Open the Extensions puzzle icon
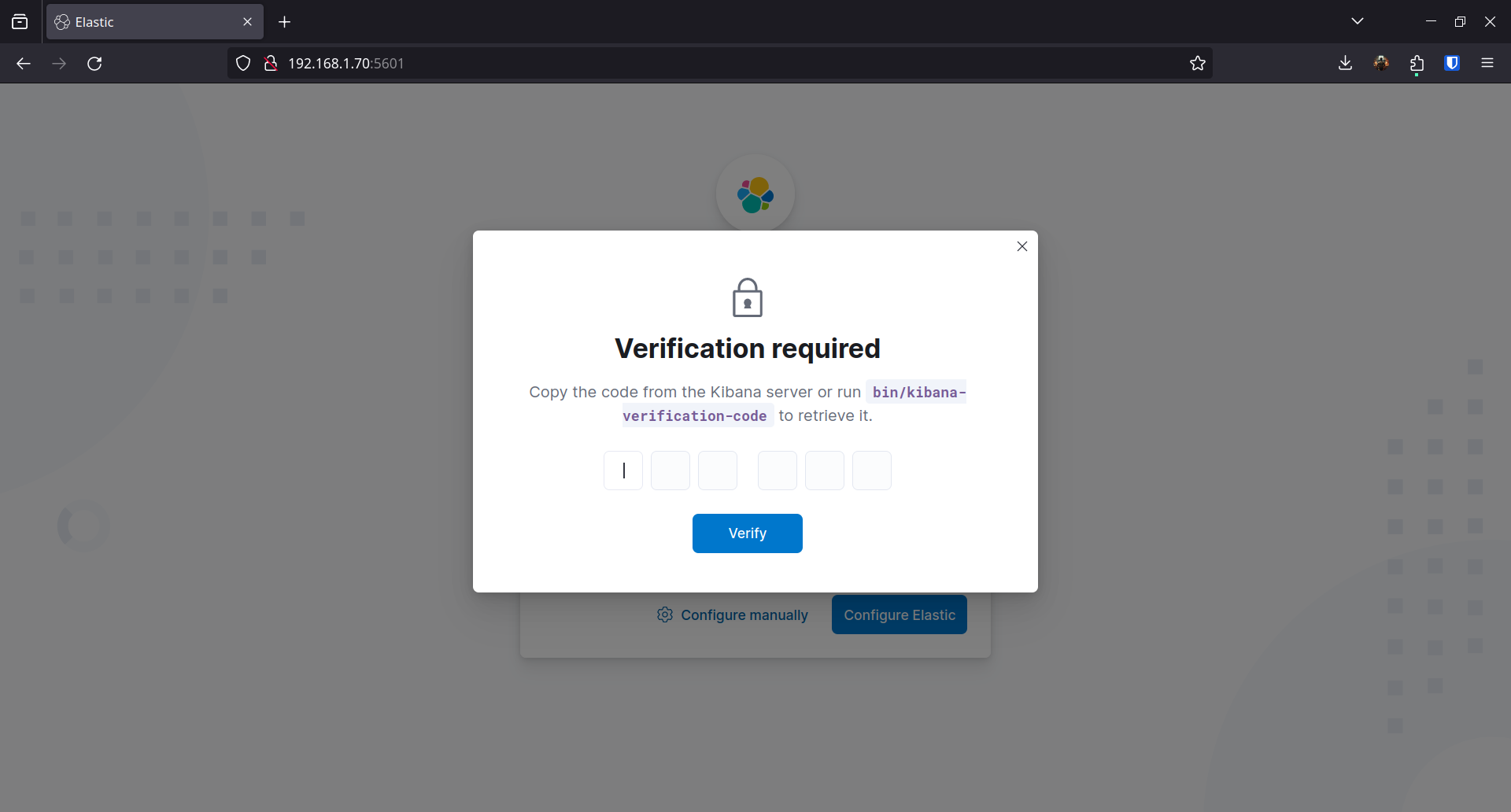Viewport: 1511px width, 812px height. pyautogui.click(x=1417, y=64)
